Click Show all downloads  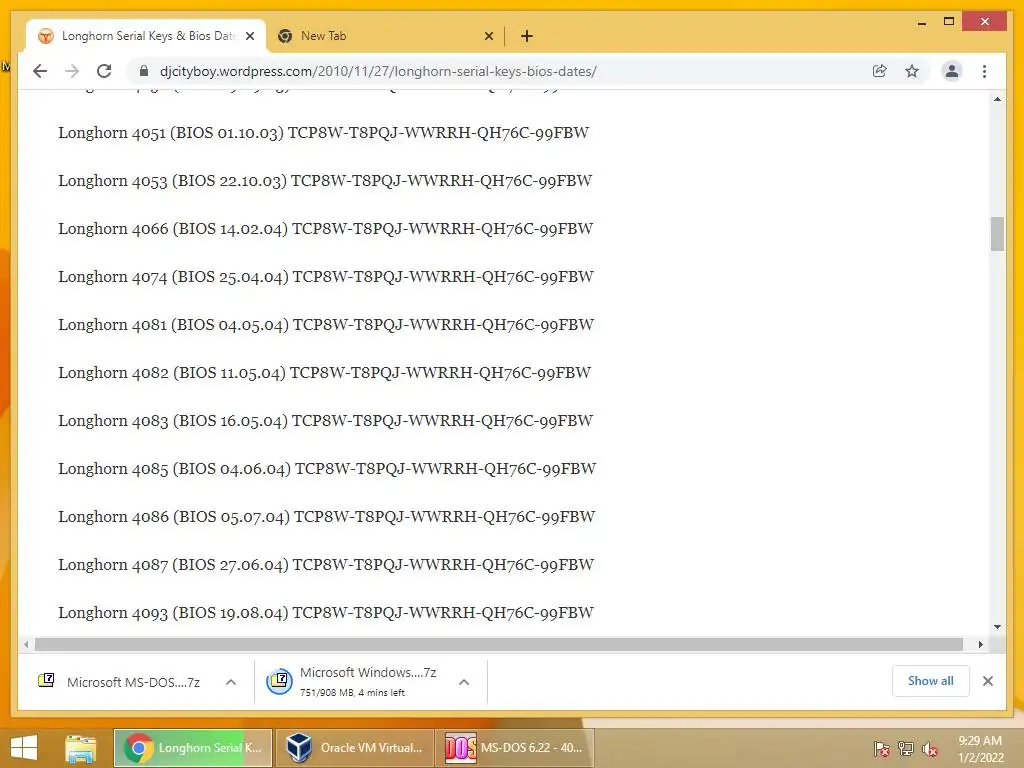[931, 680]
